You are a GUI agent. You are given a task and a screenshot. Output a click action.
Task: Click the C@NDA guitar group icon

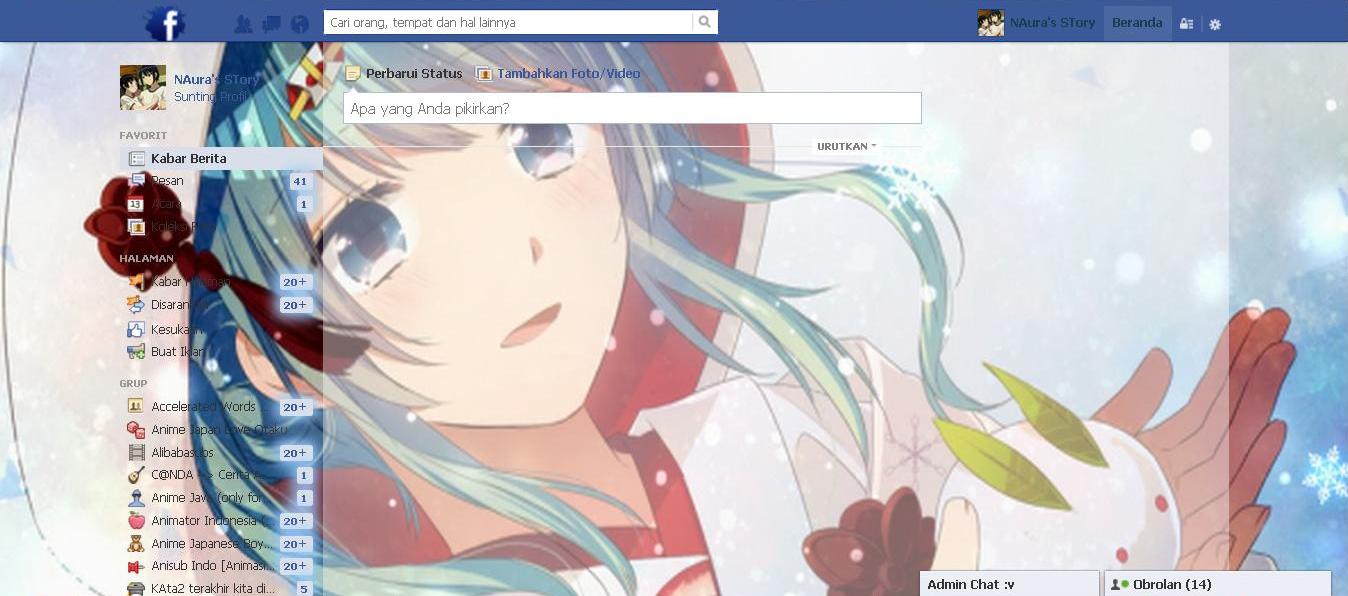tap(136, 475)
